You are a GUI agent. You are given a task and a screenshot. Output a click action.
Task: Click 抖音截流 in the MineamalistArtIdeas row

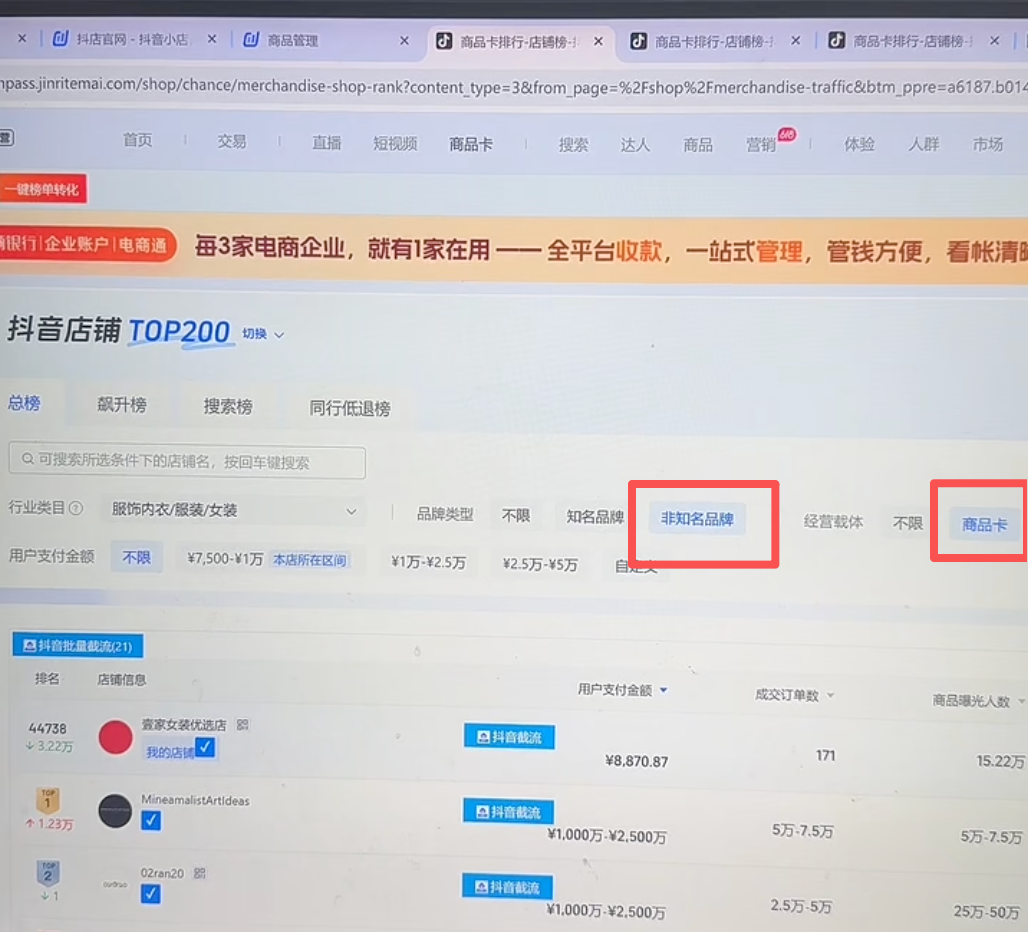tap(509, 812)
